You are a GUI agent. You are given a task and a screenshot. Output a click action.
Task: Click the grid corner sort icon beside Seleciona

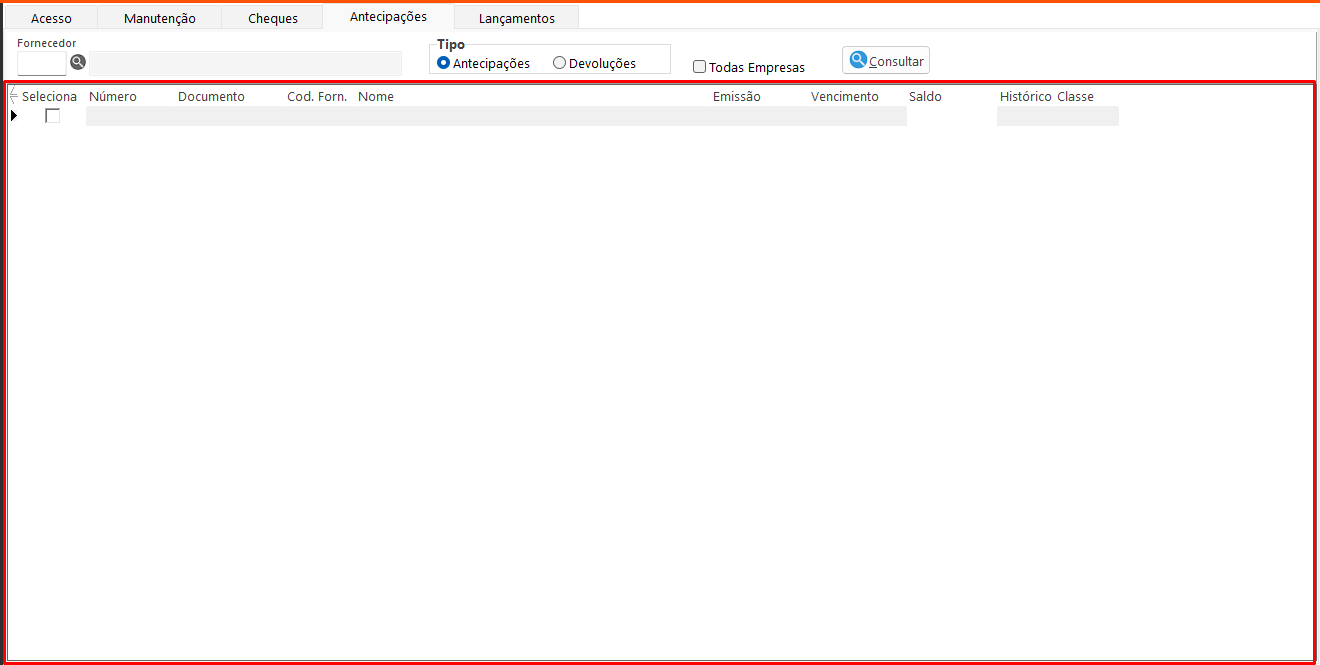click(x=13, y=97)
